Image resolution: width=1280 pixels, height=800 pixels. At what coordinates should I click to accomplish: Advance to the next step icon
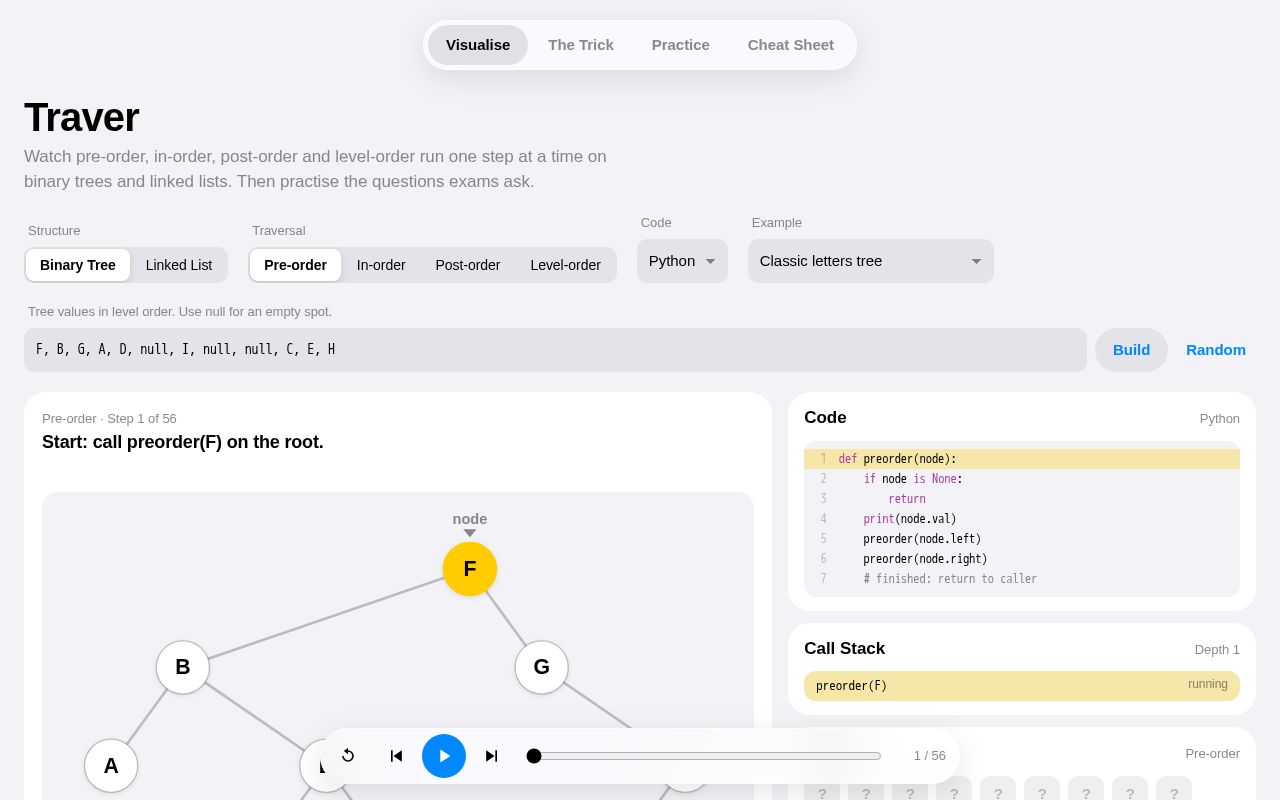coord(491,756)
